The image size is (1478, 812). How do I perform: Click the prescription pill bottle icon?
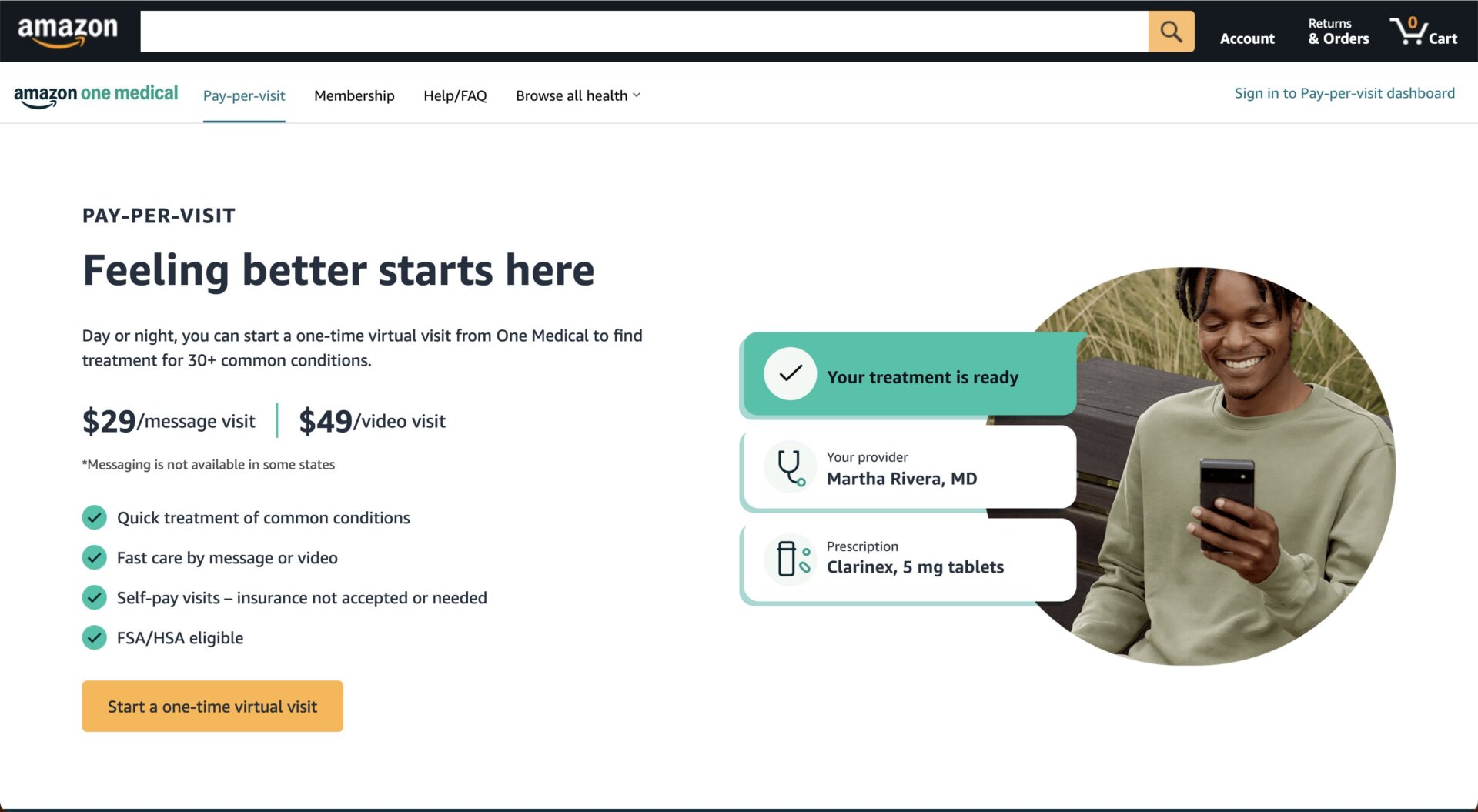coord(791,560)
